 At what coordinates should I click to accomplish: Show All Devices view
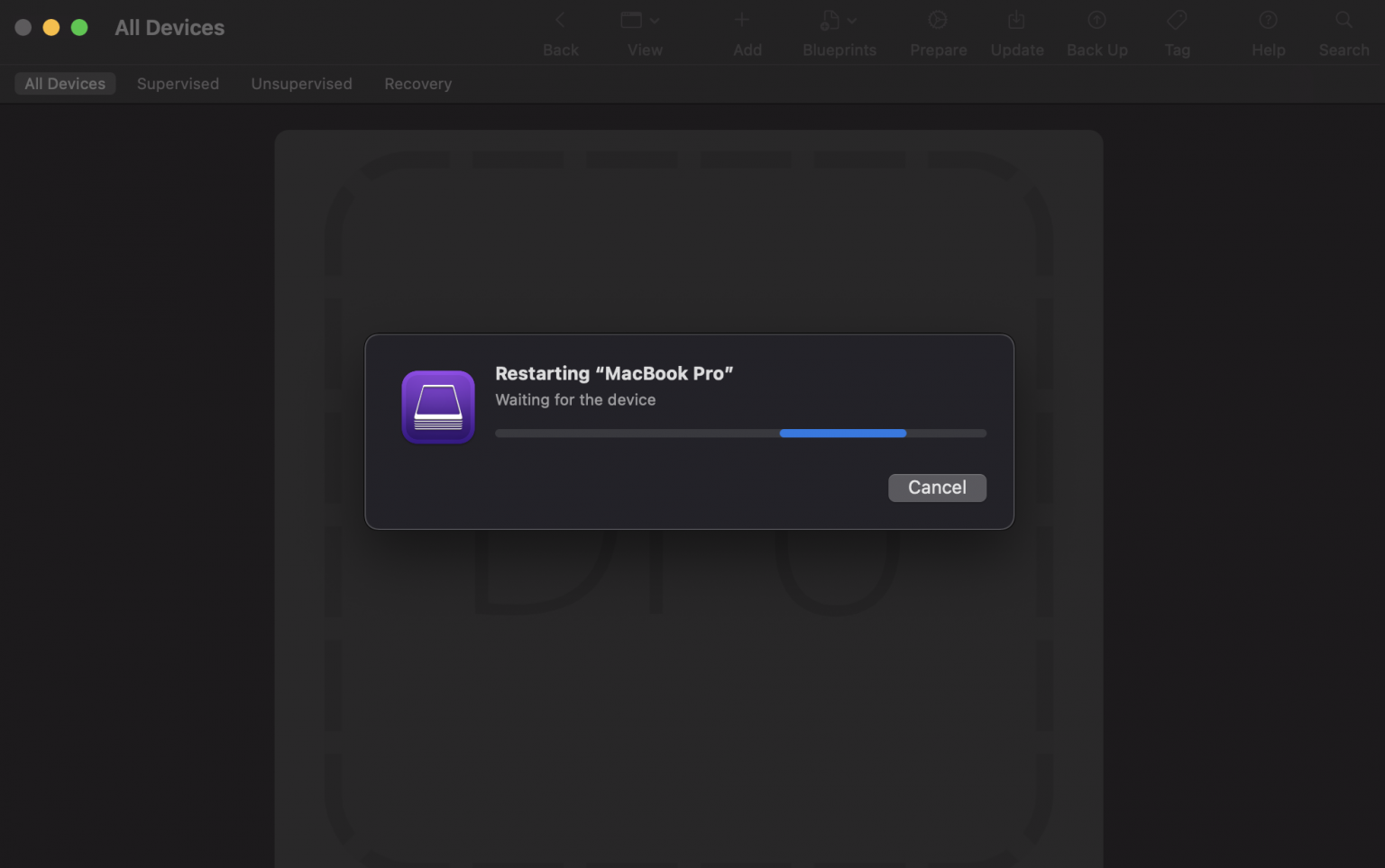[x=64, y=83]
